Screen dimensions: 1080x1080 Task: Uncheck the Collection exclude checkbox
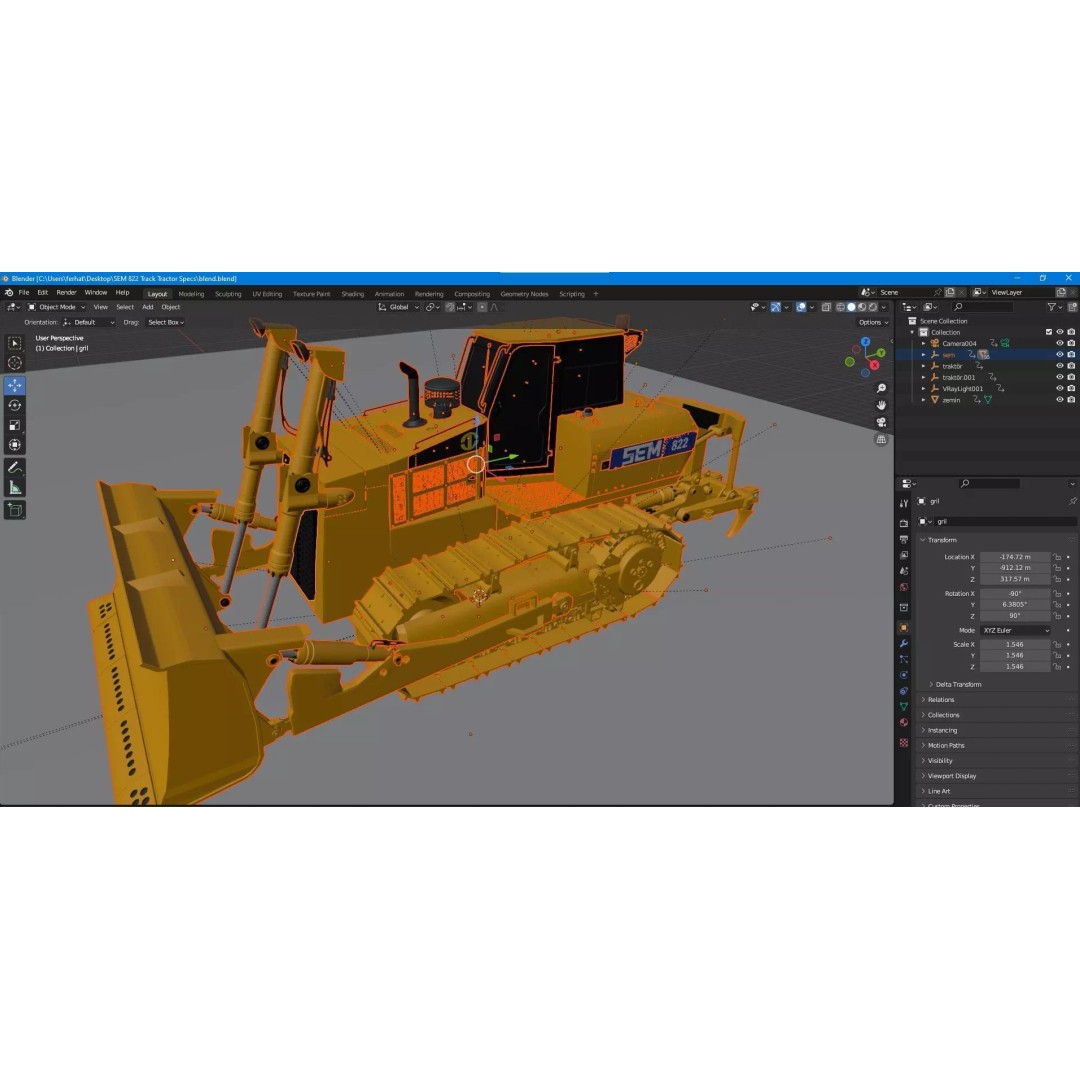(1049, 332)
